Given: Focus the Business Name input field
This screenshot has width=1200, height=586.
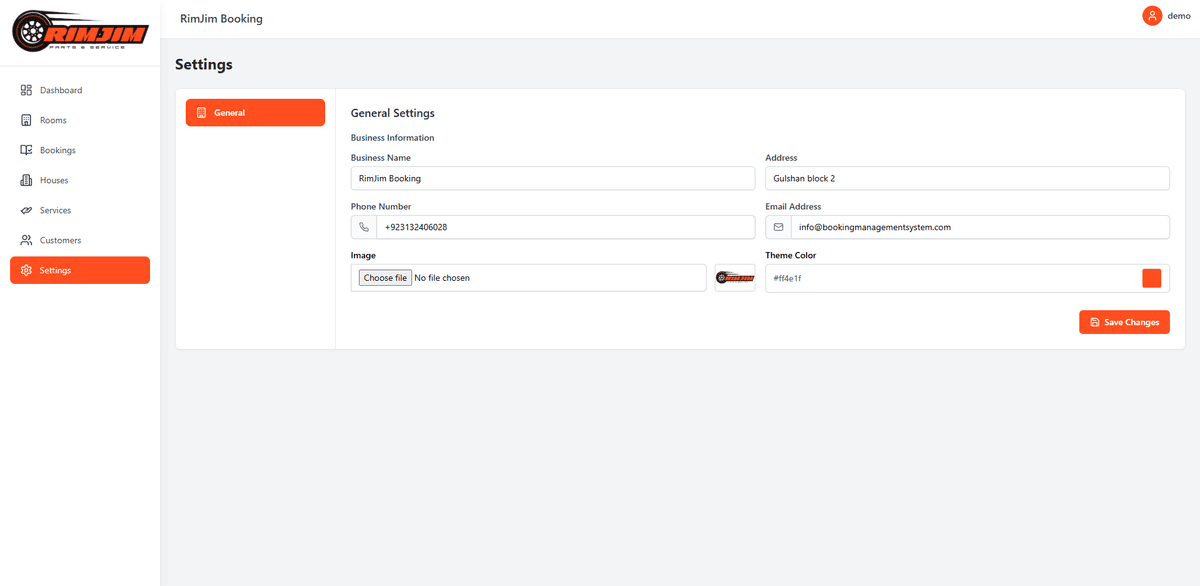Looking at the screenshot, I should point(552,178).
